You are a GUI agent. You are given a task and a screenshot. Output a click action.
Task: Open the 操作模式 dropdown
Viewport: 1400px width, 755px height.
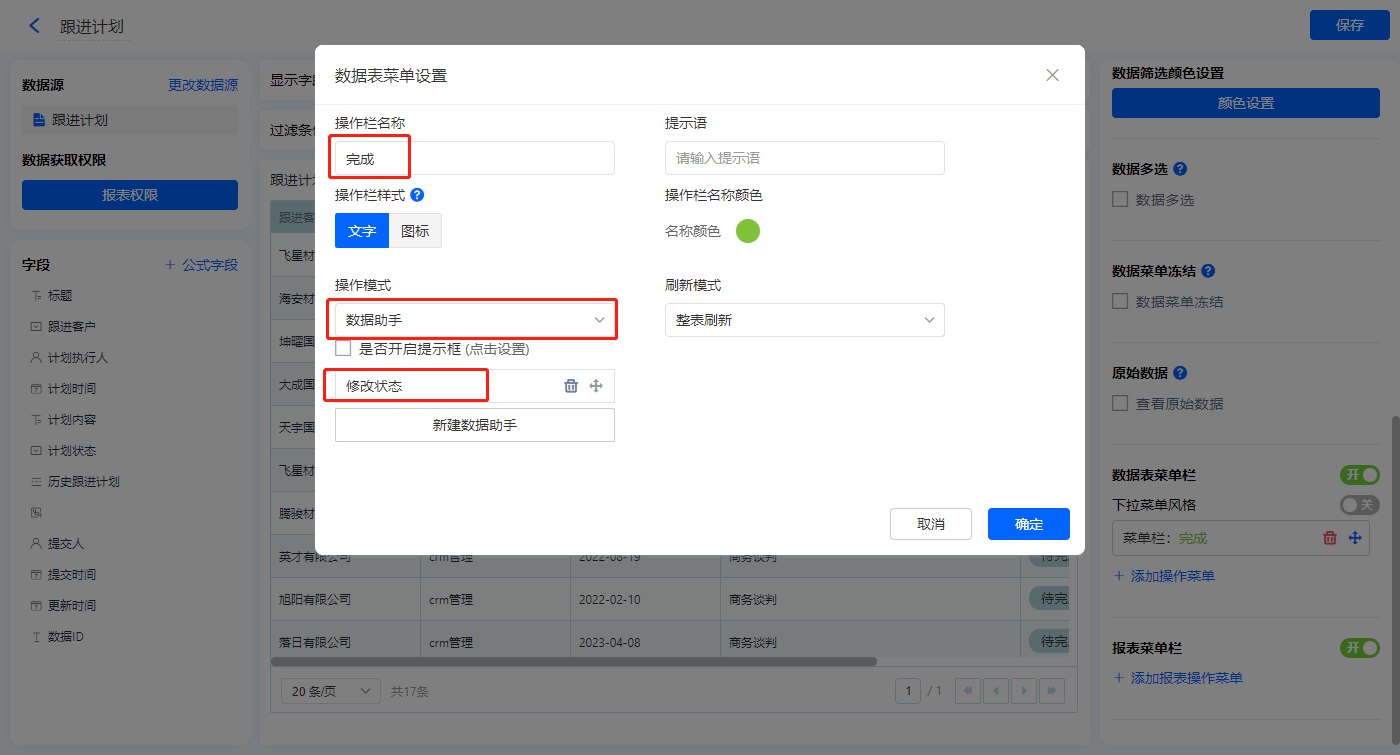click(x=475, y=320)
